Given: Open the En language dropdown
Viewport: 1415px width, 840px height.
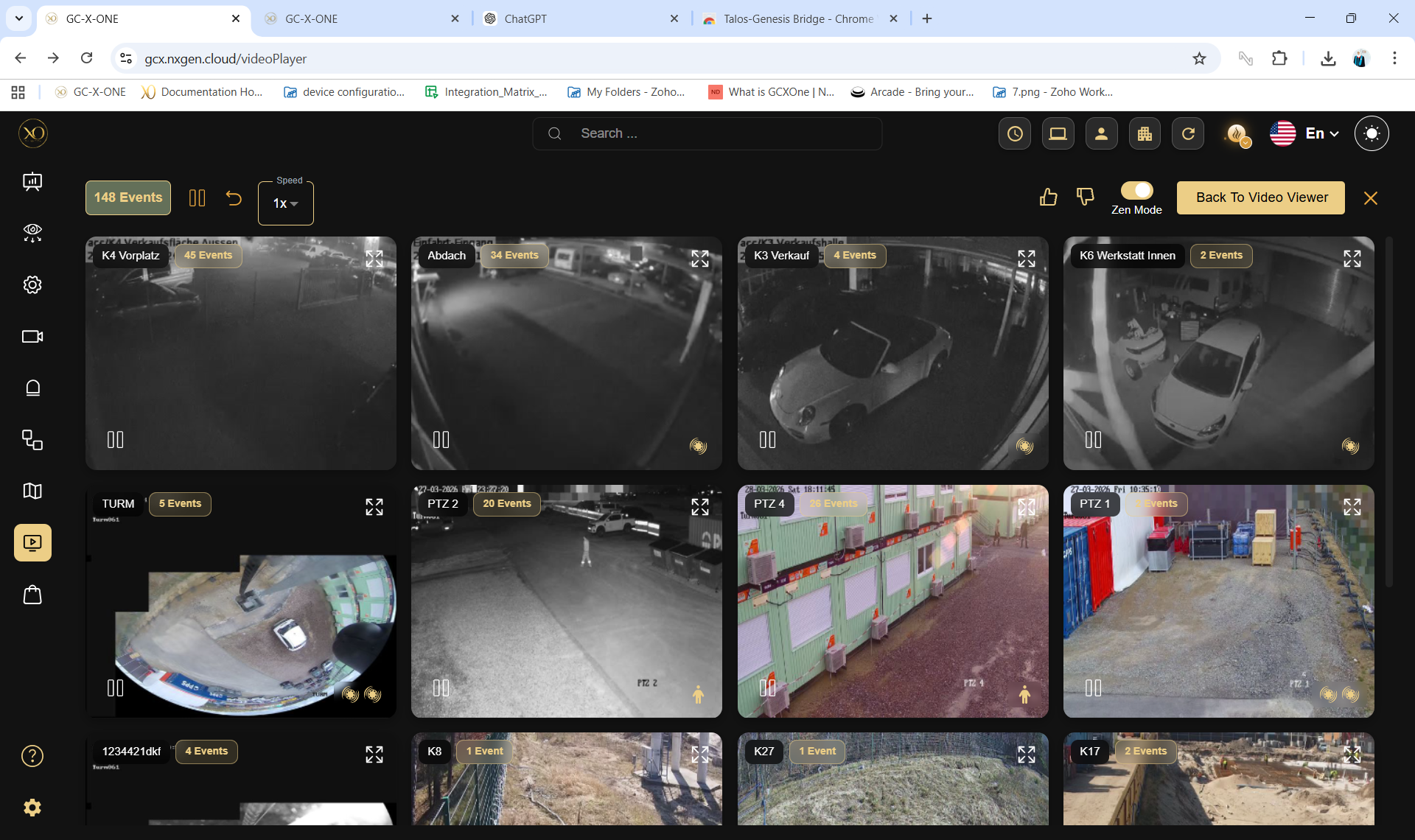Looking at the screenshot, I should (x=1322, y=133).
